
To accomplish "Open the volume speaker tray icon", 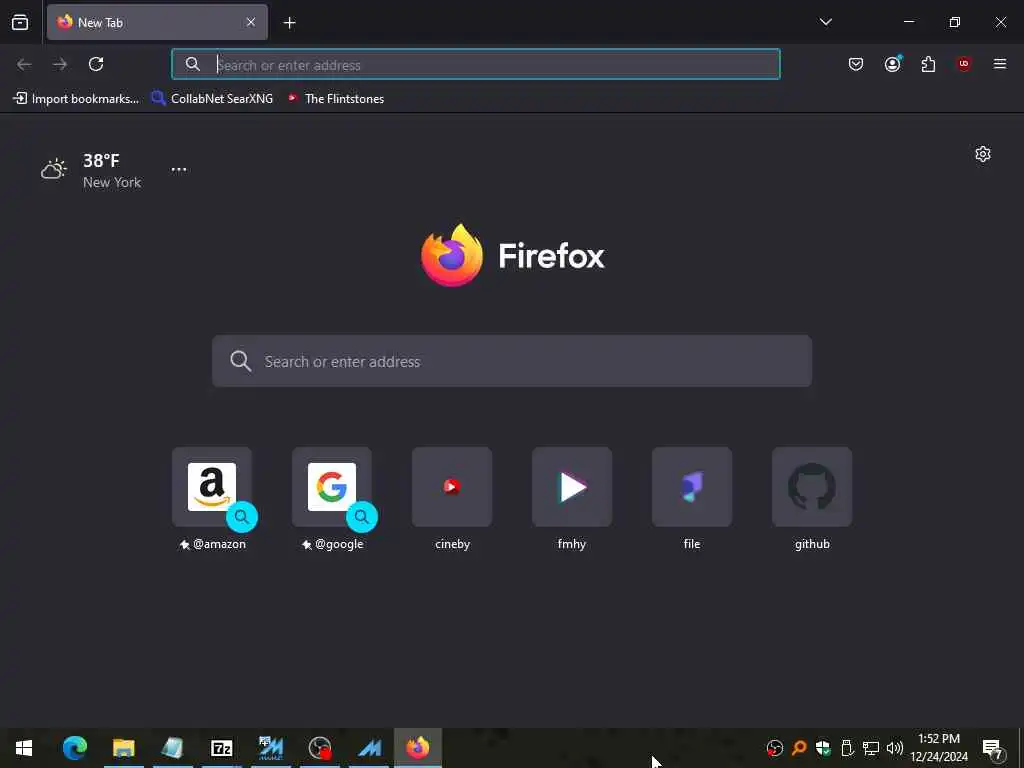I will [894, 748].
